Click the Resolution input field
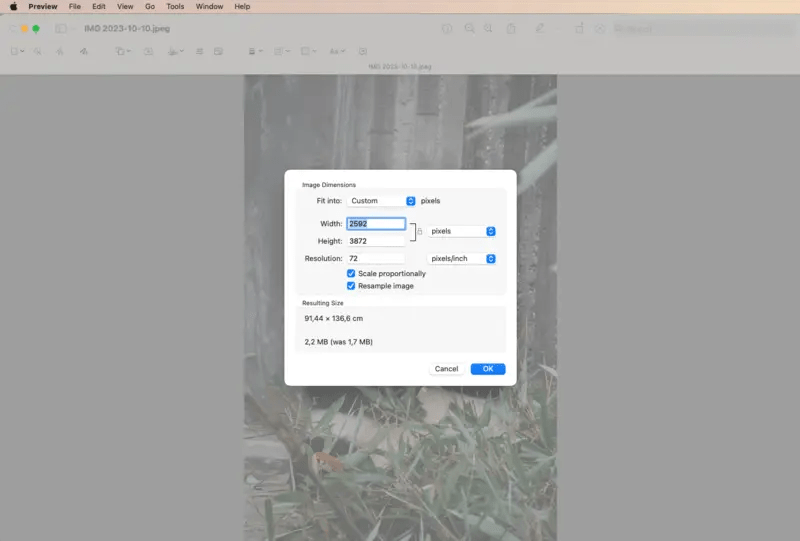 click(376, 258)
